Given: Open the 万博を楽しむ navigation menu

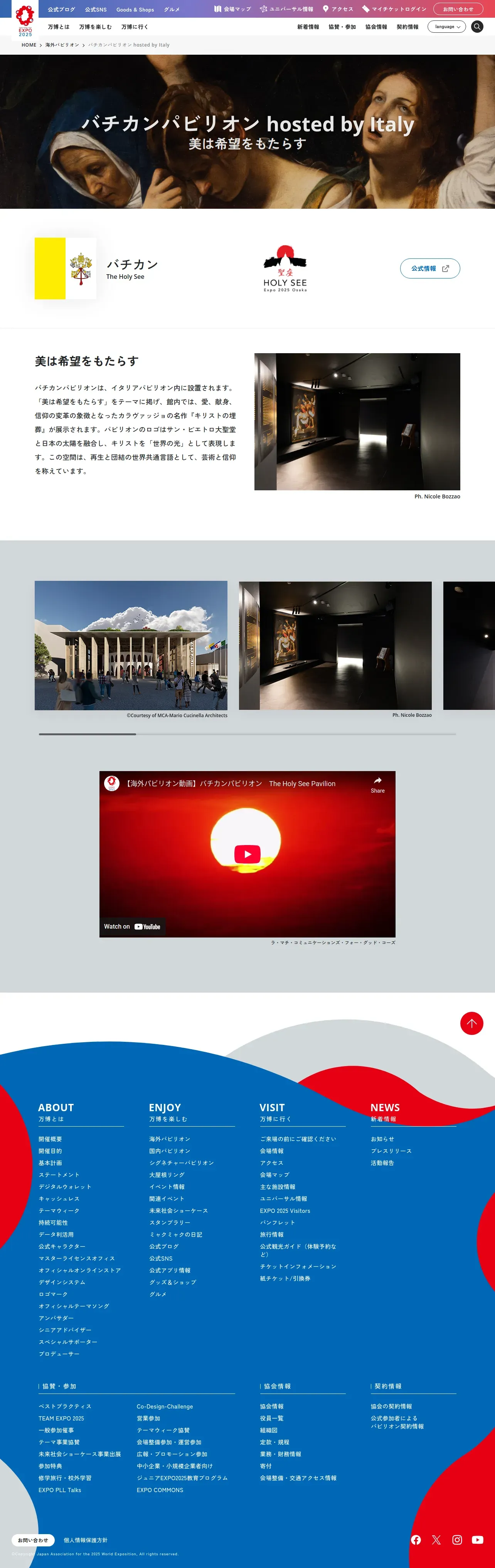Looking at the screenshot, I should tap(96, 27).
